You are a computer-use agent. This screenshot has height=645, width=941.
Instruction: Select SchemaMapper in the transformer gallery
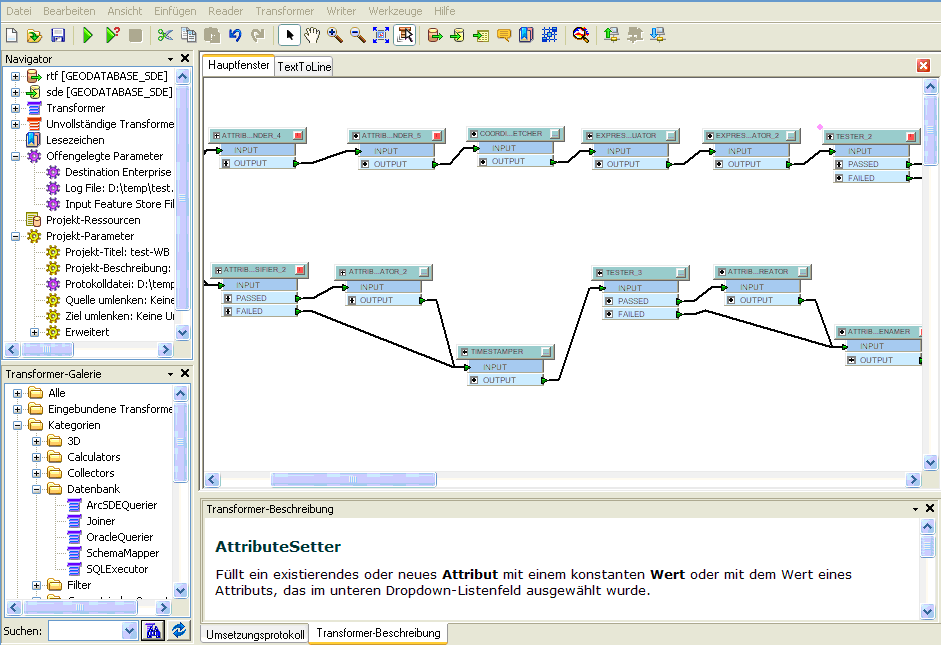click(x=122, y=553)
